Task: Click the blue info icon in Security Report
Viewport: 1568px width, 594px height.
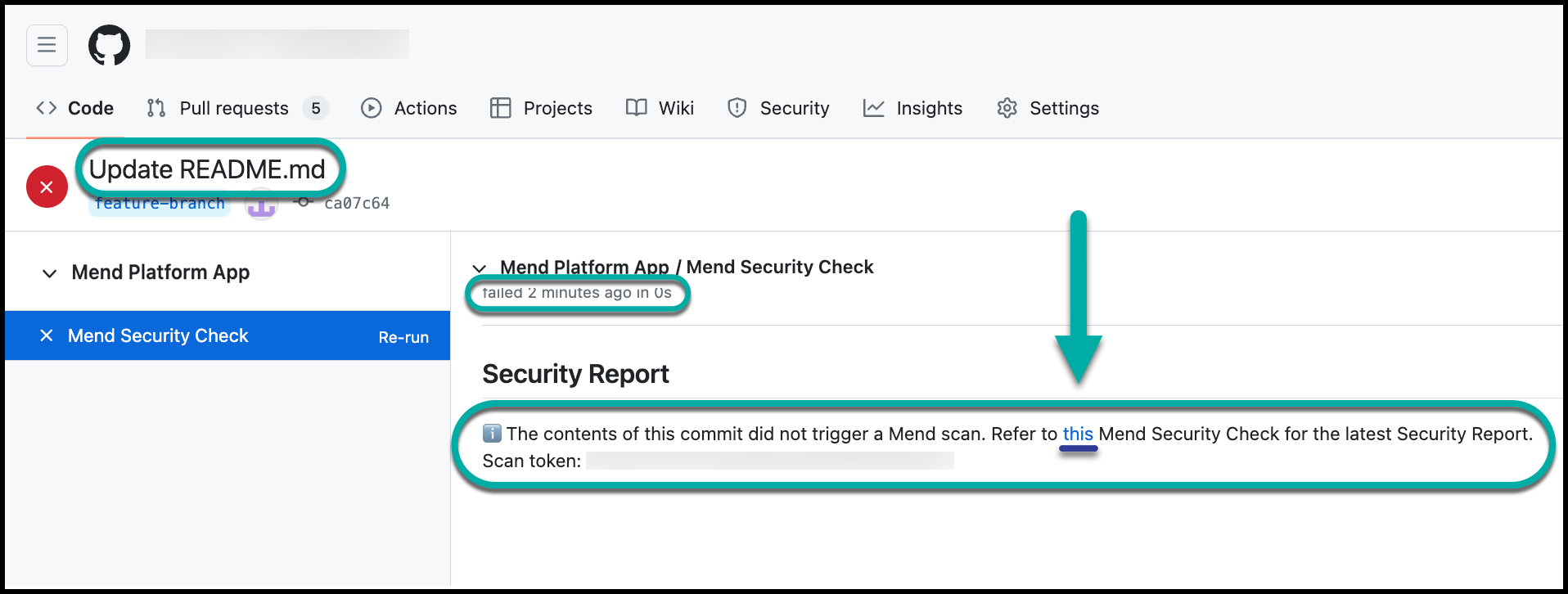Action: (492, 434)
